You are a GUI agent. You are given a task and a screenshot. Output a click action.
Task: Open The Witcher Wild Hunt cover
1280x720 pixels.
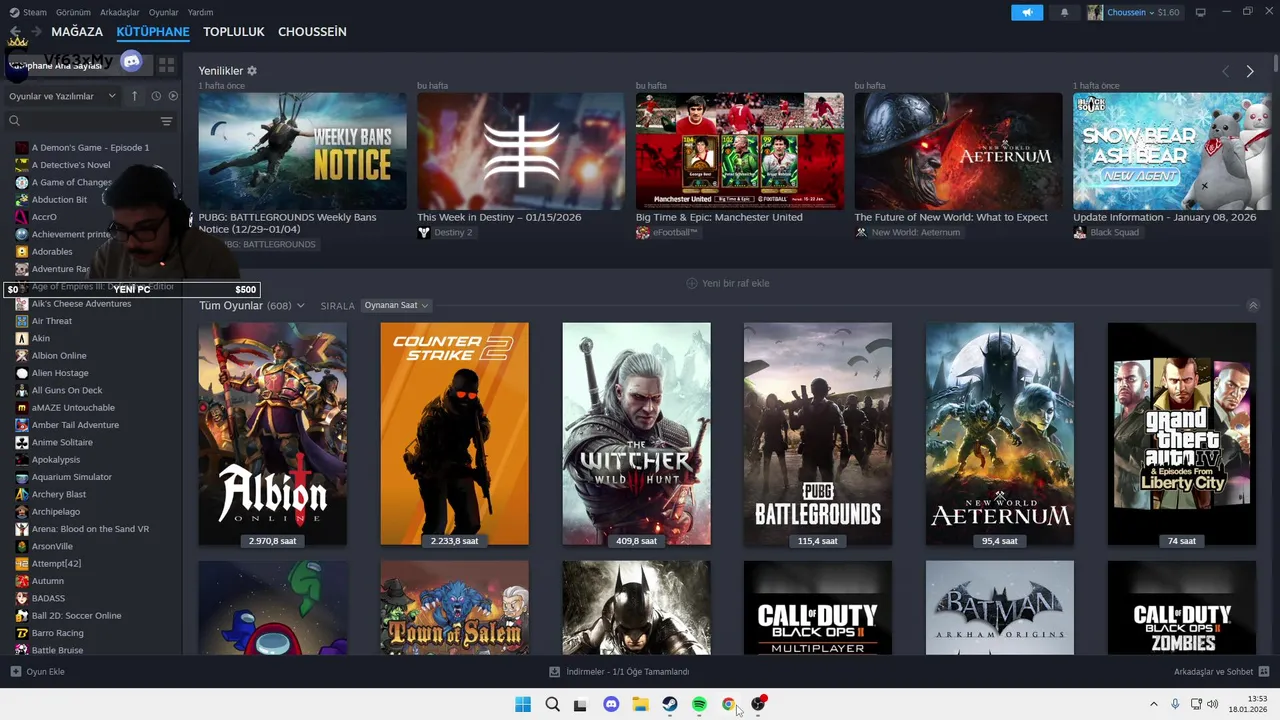[637, 434]
